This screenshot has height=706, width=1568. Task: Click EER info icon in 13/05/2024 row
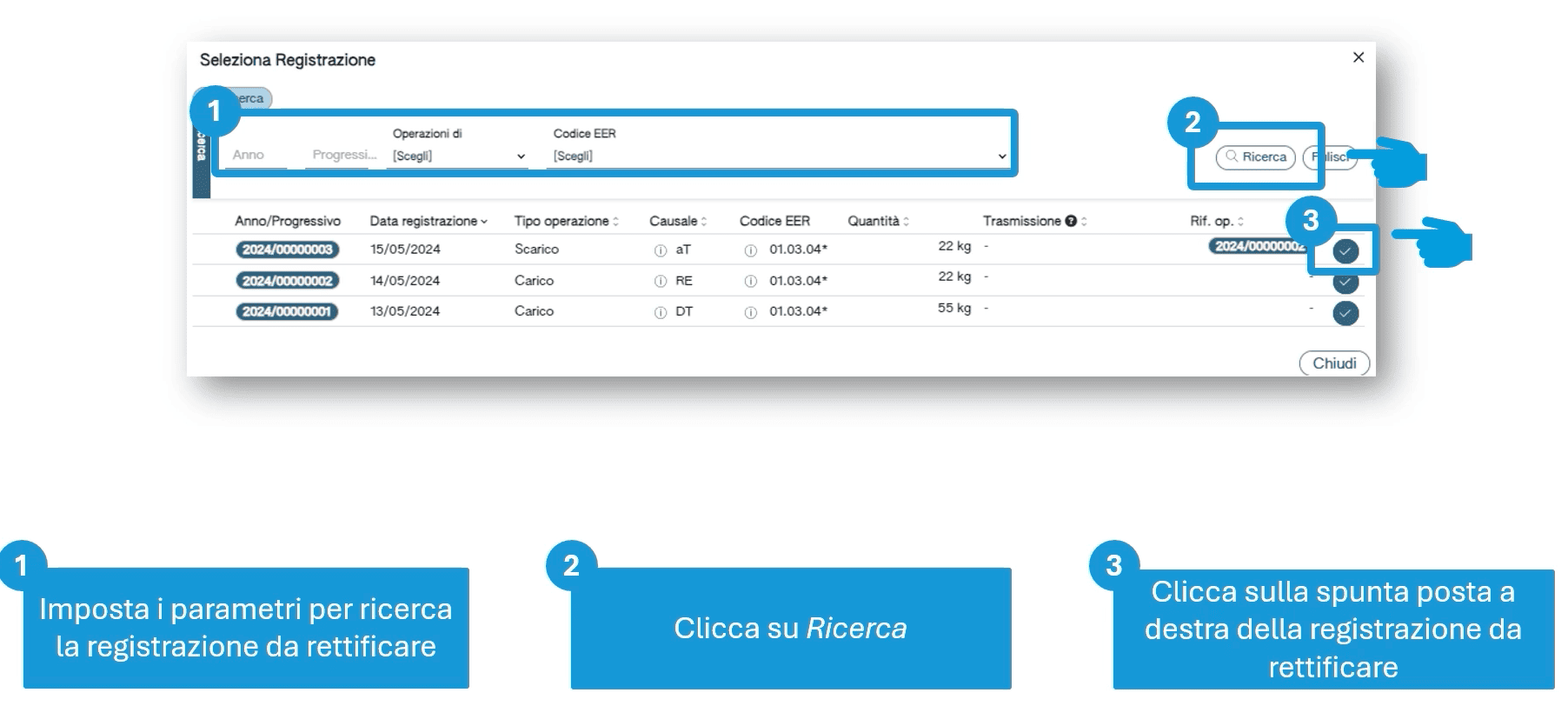coord(750,312)
